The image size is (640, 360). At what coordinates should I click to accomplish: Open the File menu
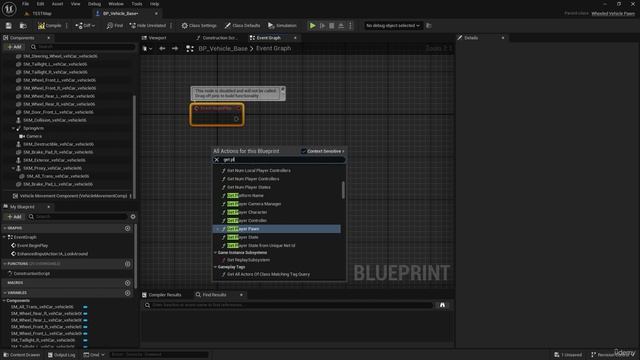click(x=25, y=4)
